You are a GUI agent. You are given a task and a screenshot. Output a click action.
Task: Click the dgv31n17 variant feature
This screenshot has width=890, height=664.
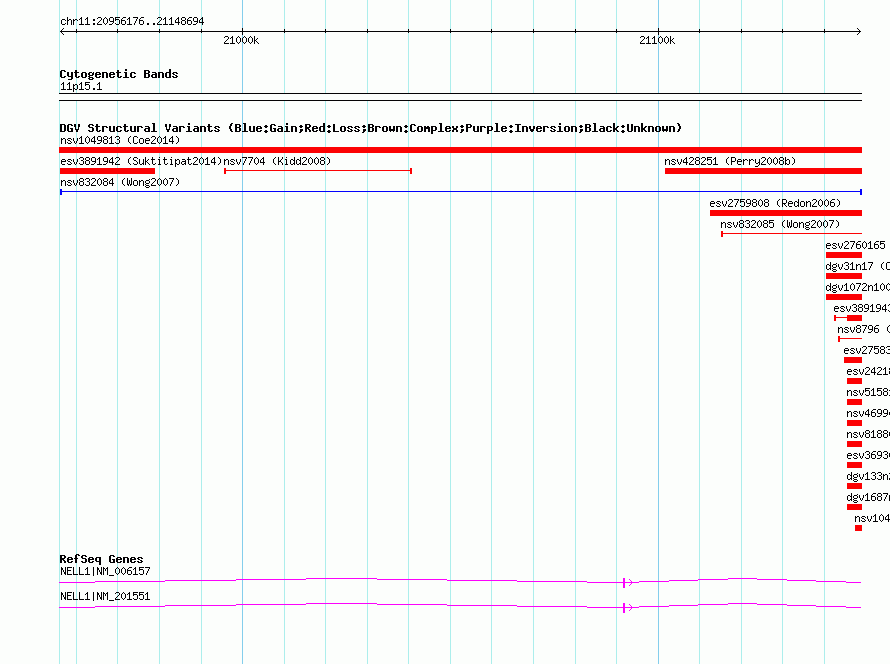tap(843, 276)
